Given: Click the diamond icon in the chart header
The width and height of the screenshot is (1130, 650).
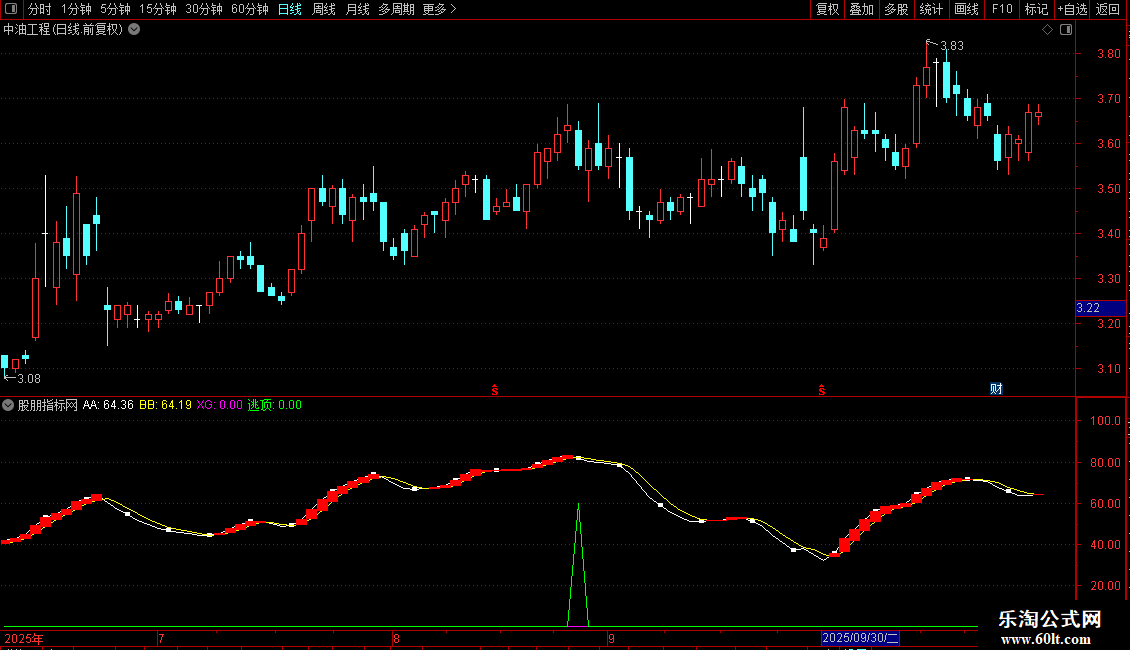Looking at the screenshot, I should (x=1048, y=30).
